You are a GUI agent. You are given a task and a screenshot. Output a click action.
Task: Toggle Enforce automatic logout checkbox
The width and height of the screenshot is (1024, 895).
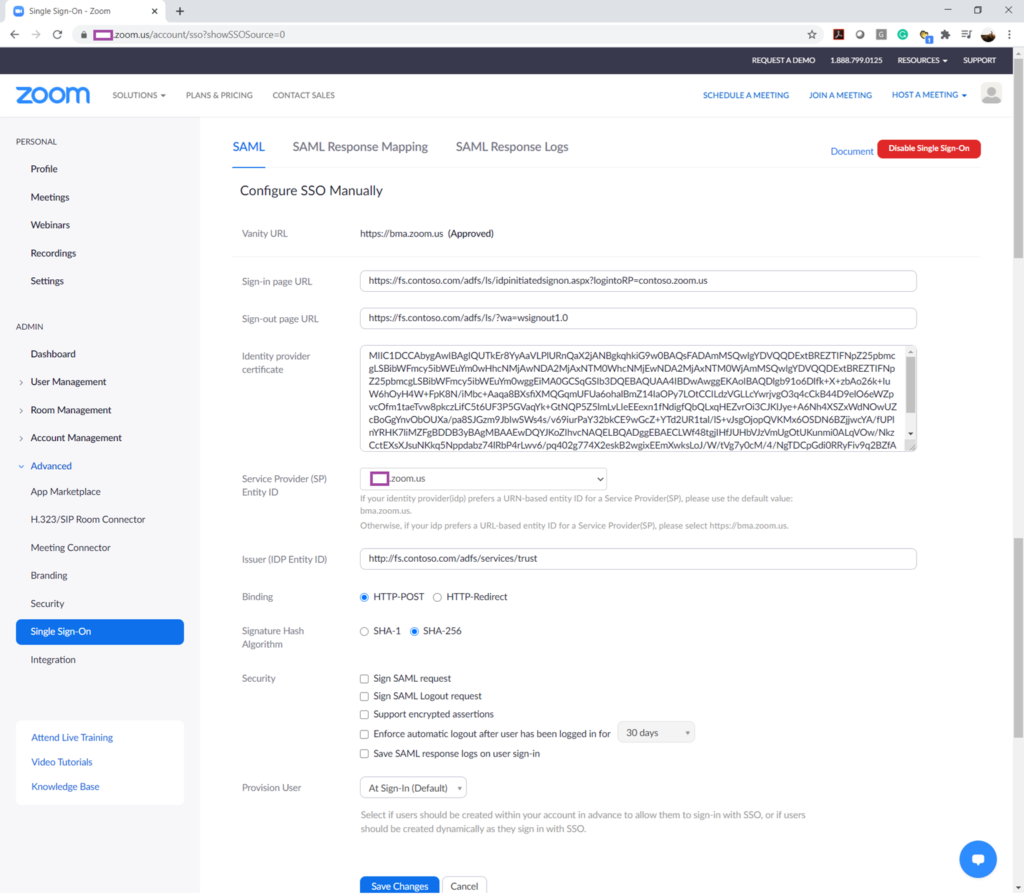tap(364, 734)
